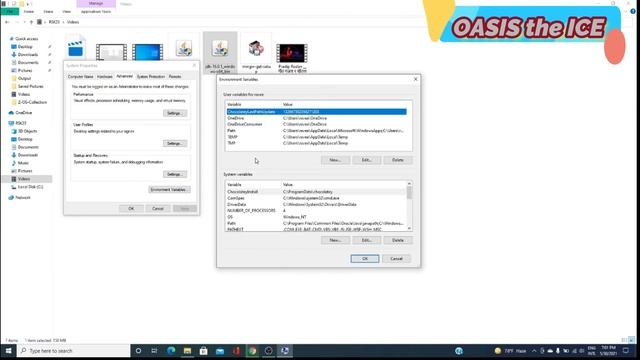This screenshot has width=640, height=360.
Task: Open File Explorer from taskbar
Action: pyautogui.click(x=187, y=351)
